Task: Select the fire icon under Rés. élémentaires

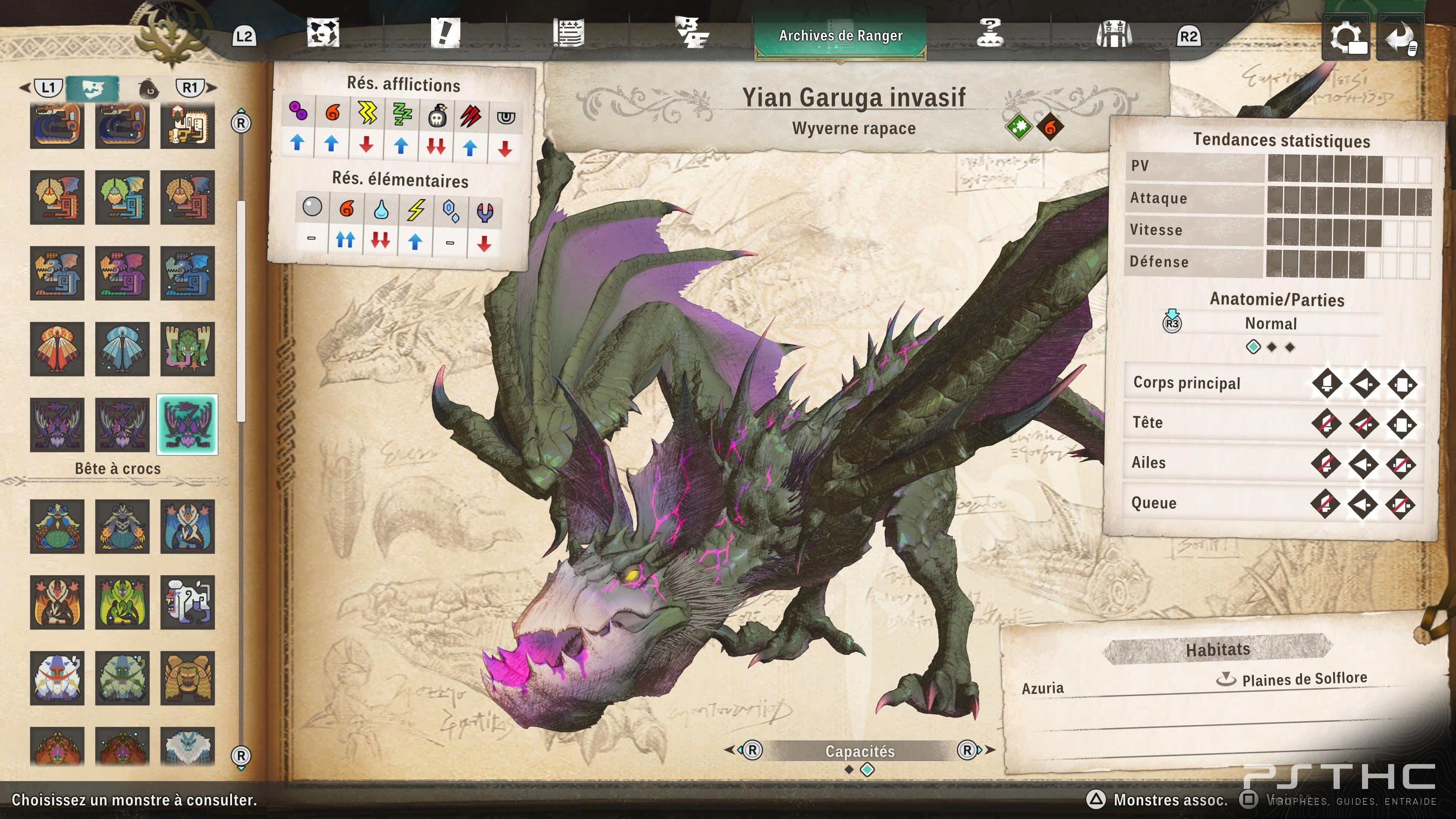Action: tap(347, 209)
